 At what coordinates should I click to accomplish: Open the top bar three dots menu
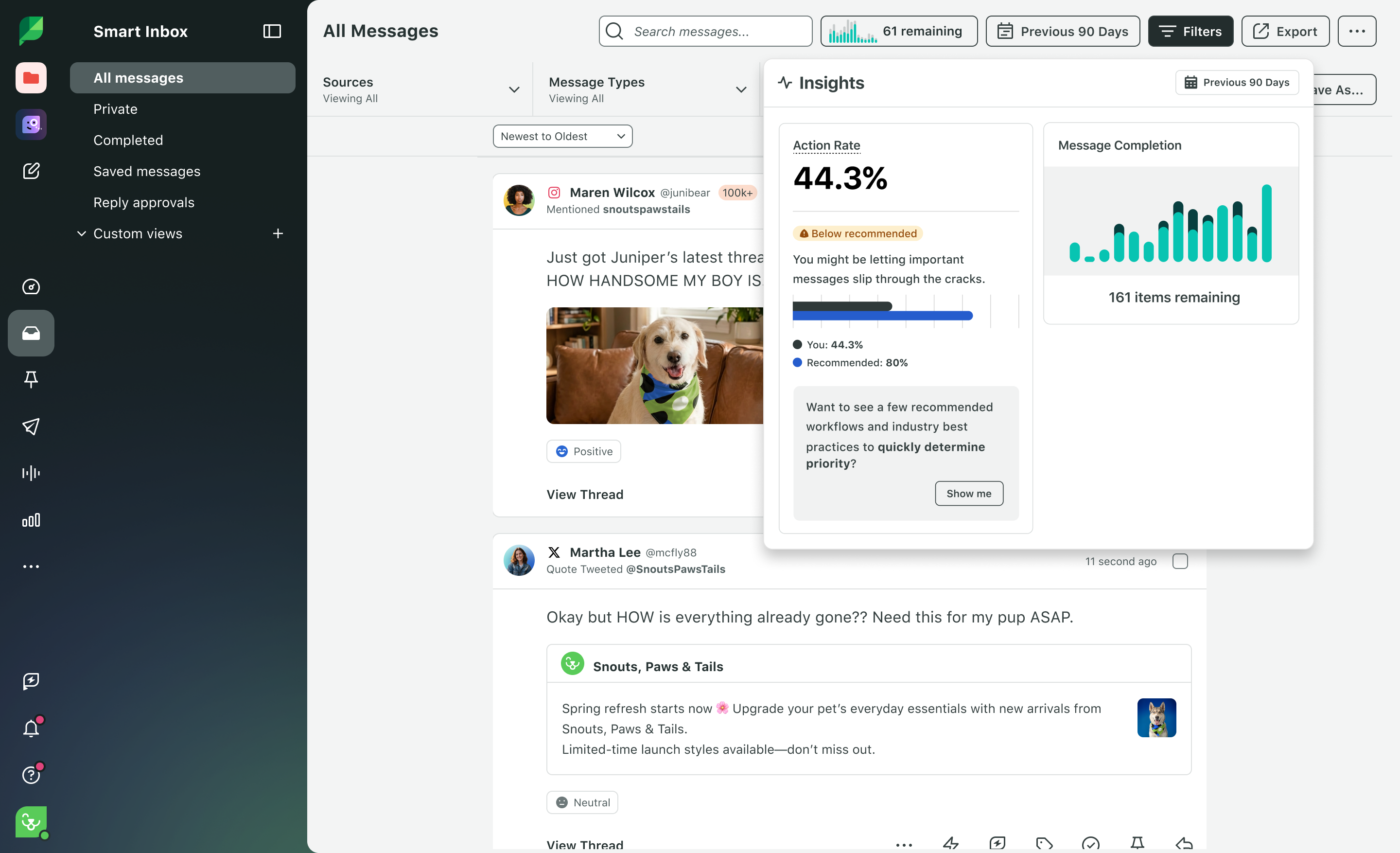click(1357, 31)
